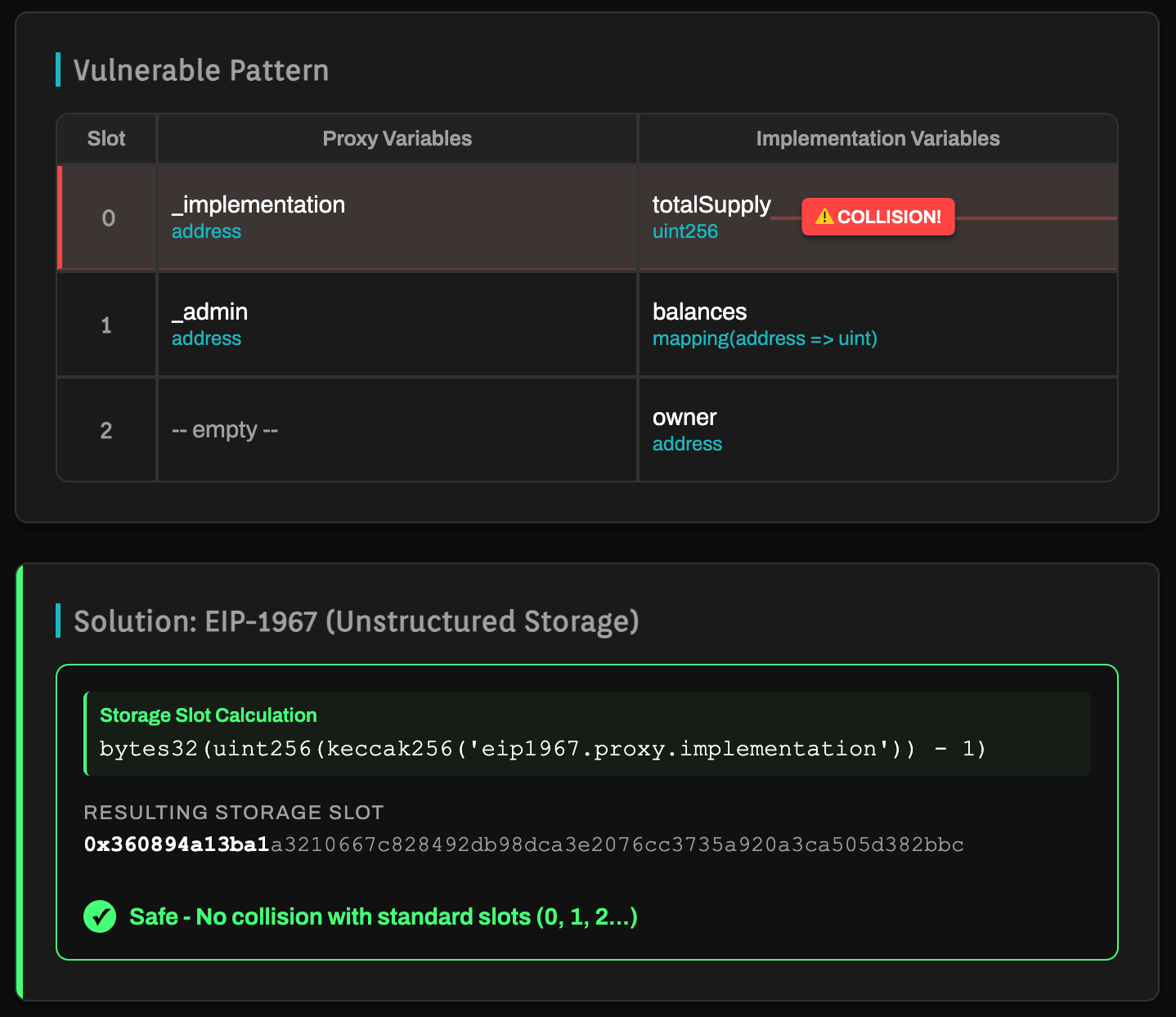
Task: Click the accent bar next to Solution heading
Action: (58, 621)
